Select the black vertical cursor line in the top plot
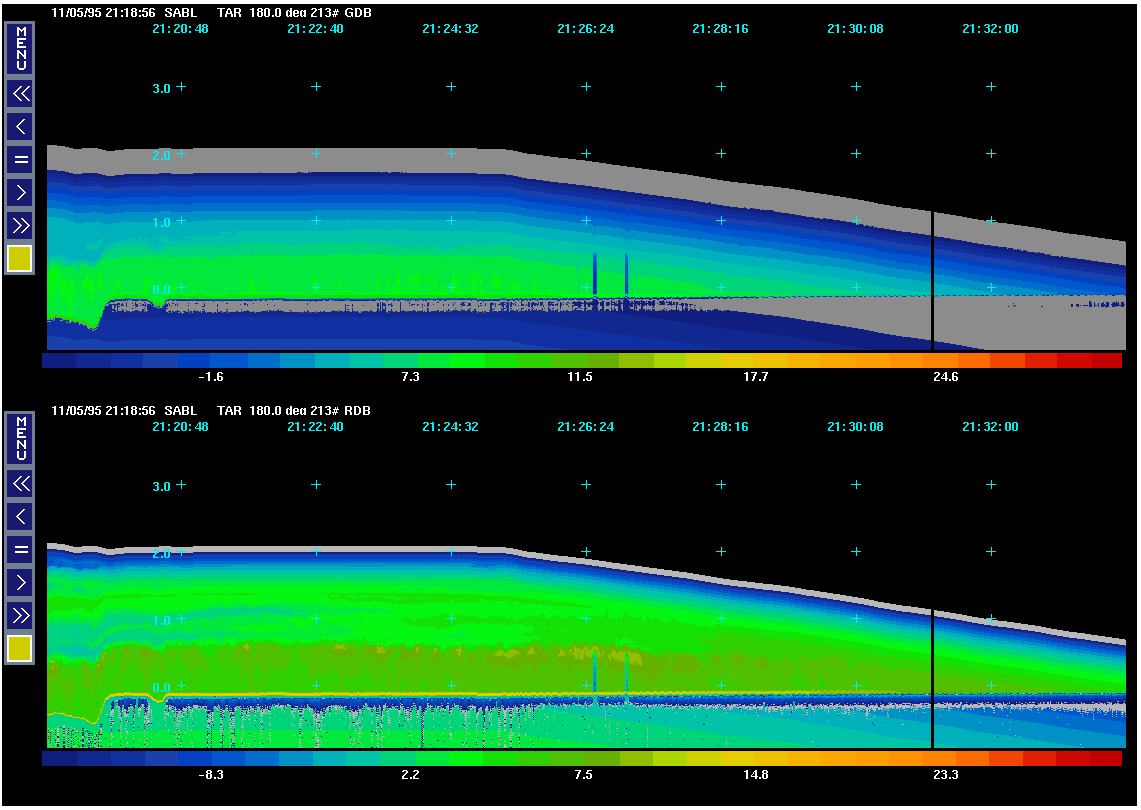The height and width of the screenshot is (810, 1141). (932, 280)
